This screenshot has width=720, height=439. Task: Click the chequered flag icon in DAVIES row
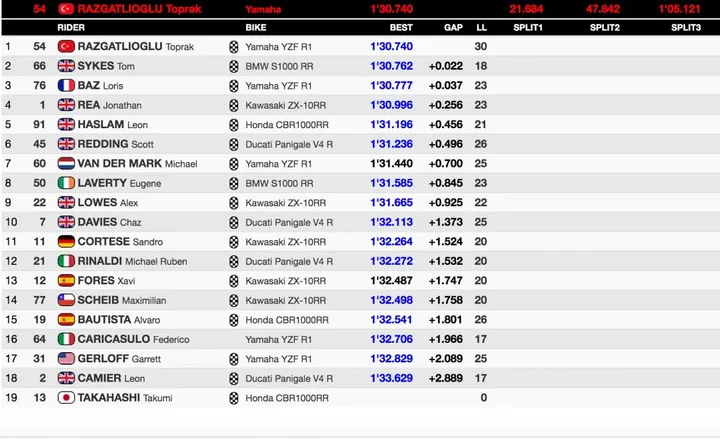tap(234, 222)
